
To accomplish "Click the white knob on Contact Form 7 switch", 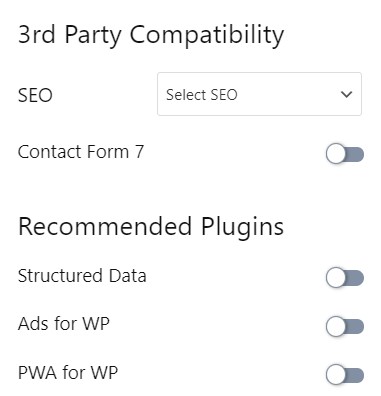I will click(x=336, y=154).
